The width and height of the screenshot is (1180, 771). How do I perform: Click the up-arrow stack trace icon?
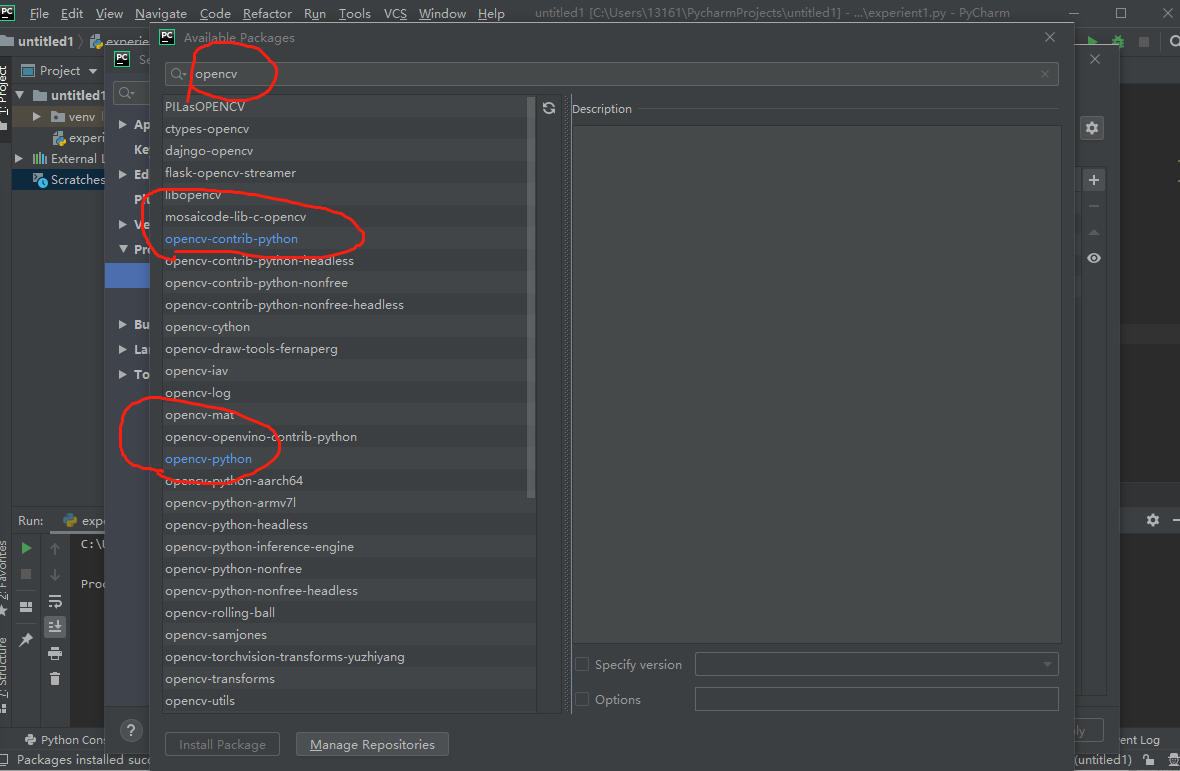(55, 548)
